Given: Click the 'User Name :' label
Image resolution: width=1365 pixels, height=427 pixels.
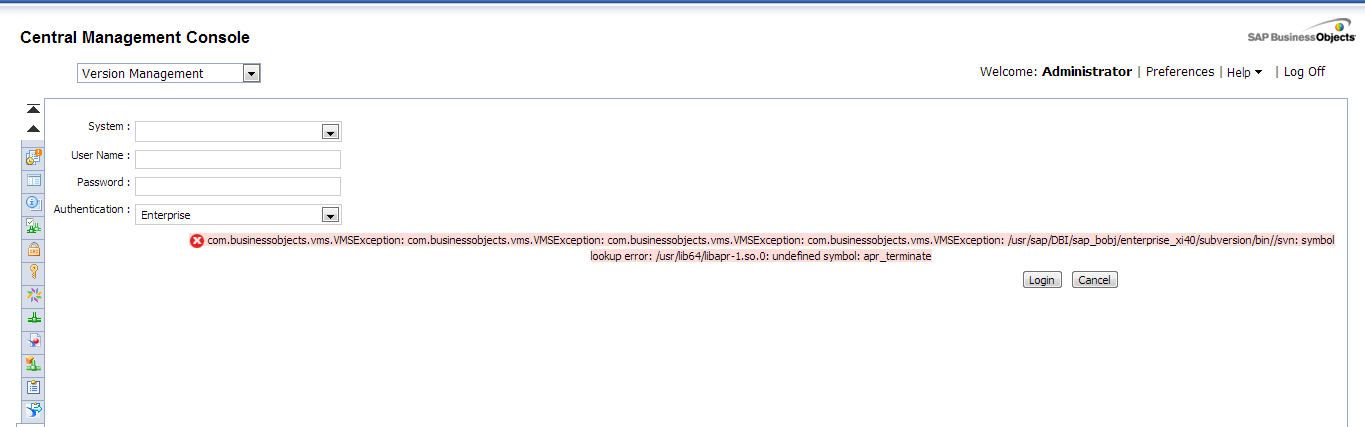Looking at the screenshot, I should point(100,155).
